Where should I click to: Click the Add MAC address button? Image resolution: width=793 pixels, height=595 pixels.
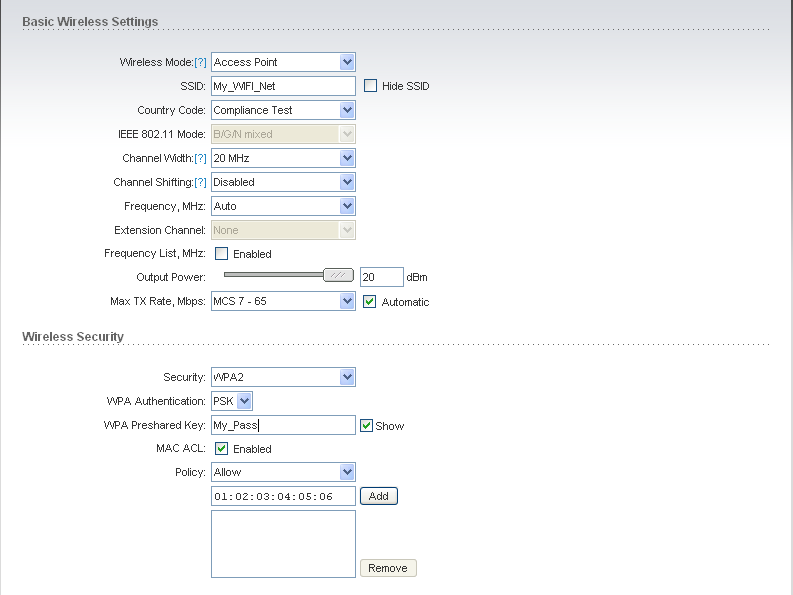coord(379,496)
